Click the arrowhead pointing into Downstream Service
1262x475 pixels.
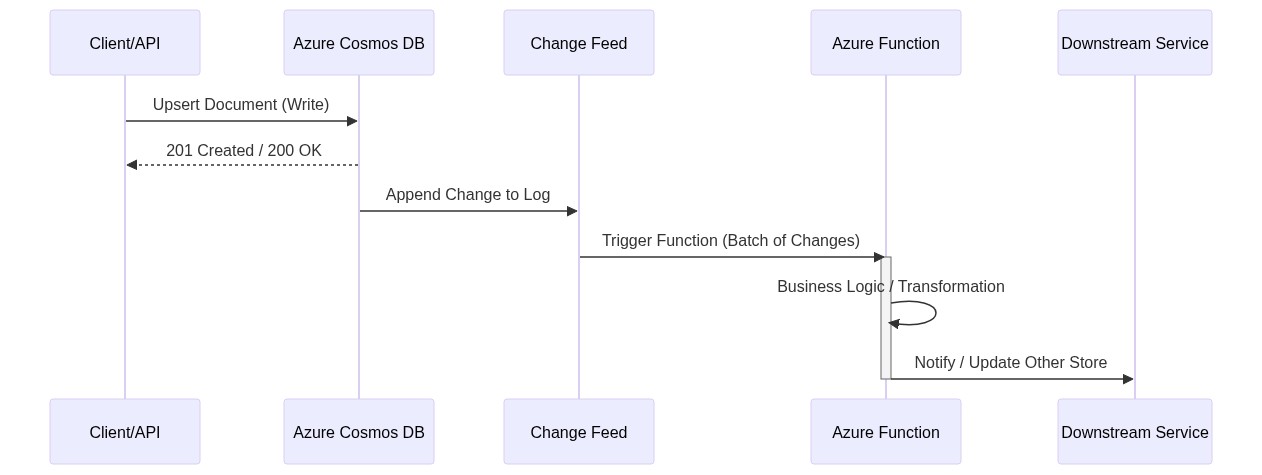(1128, 379)
